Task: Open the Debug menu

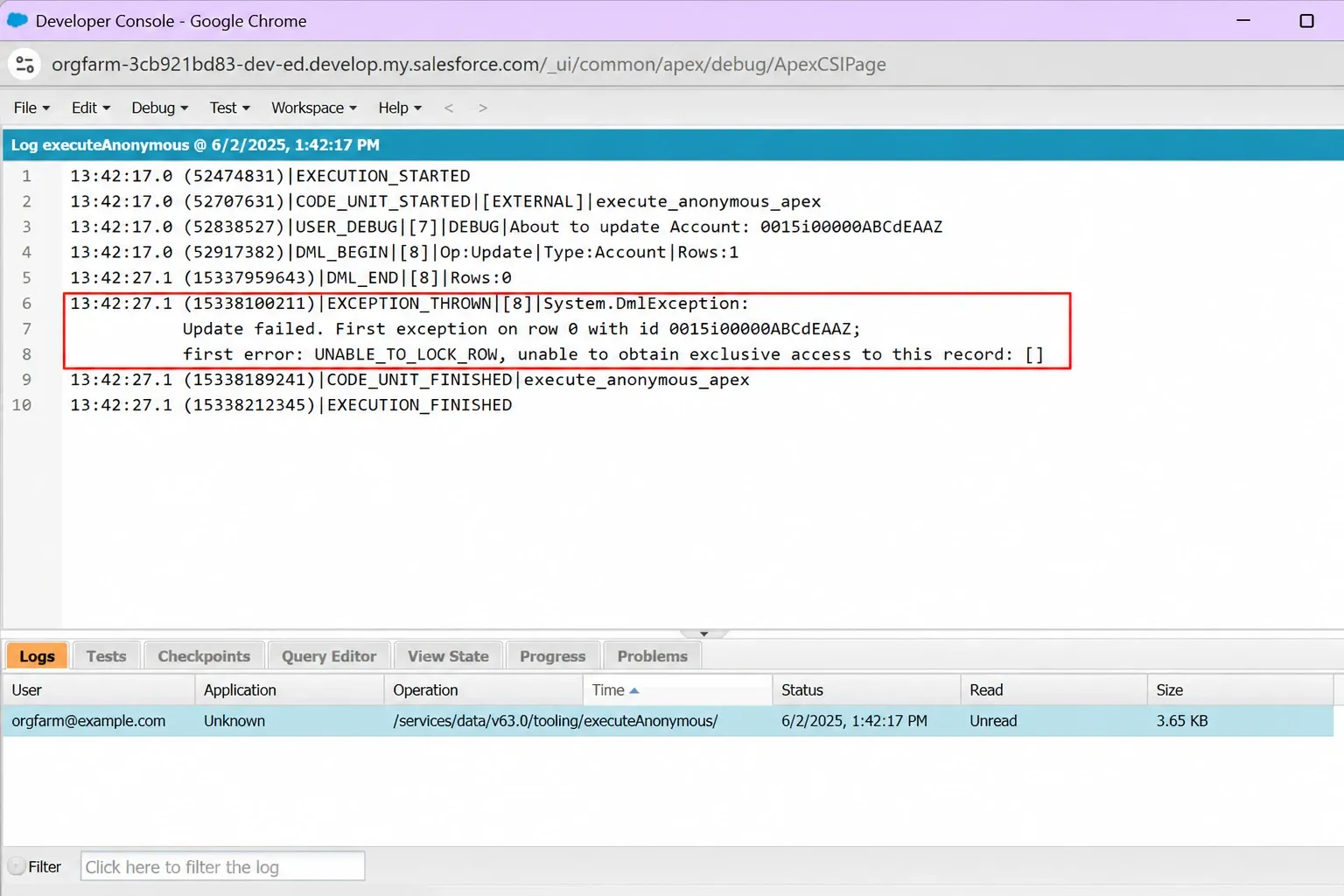Action: (159, 108)
